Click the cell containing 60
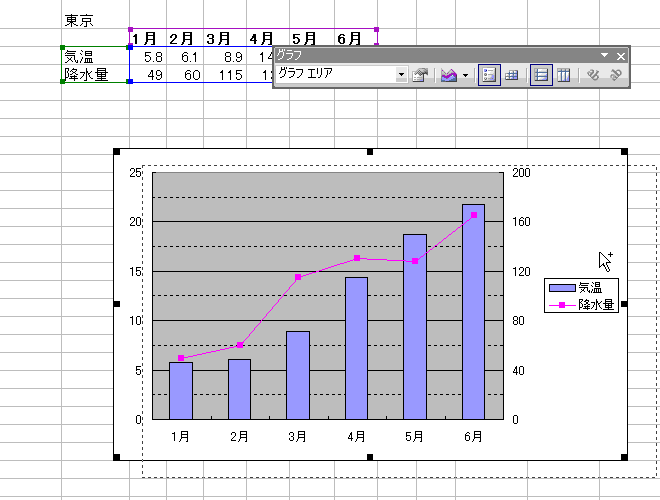The image size is (660, 500). (185, 74)
